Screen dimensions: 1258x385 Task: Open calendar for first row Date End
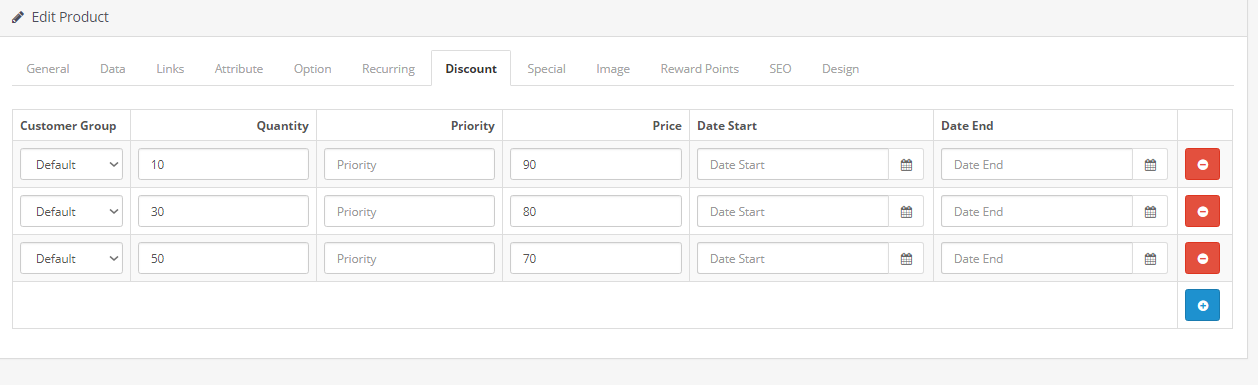click(x=1150, y=164)
